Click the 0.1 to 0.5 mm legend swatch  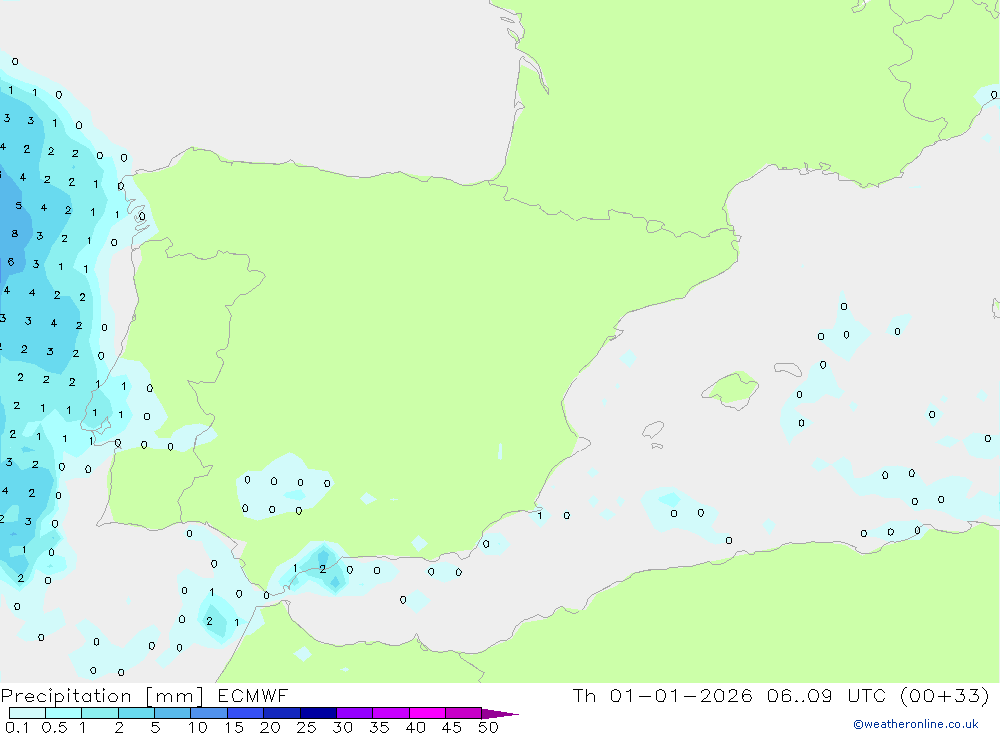pyautogui.click(x=27, y=713)
